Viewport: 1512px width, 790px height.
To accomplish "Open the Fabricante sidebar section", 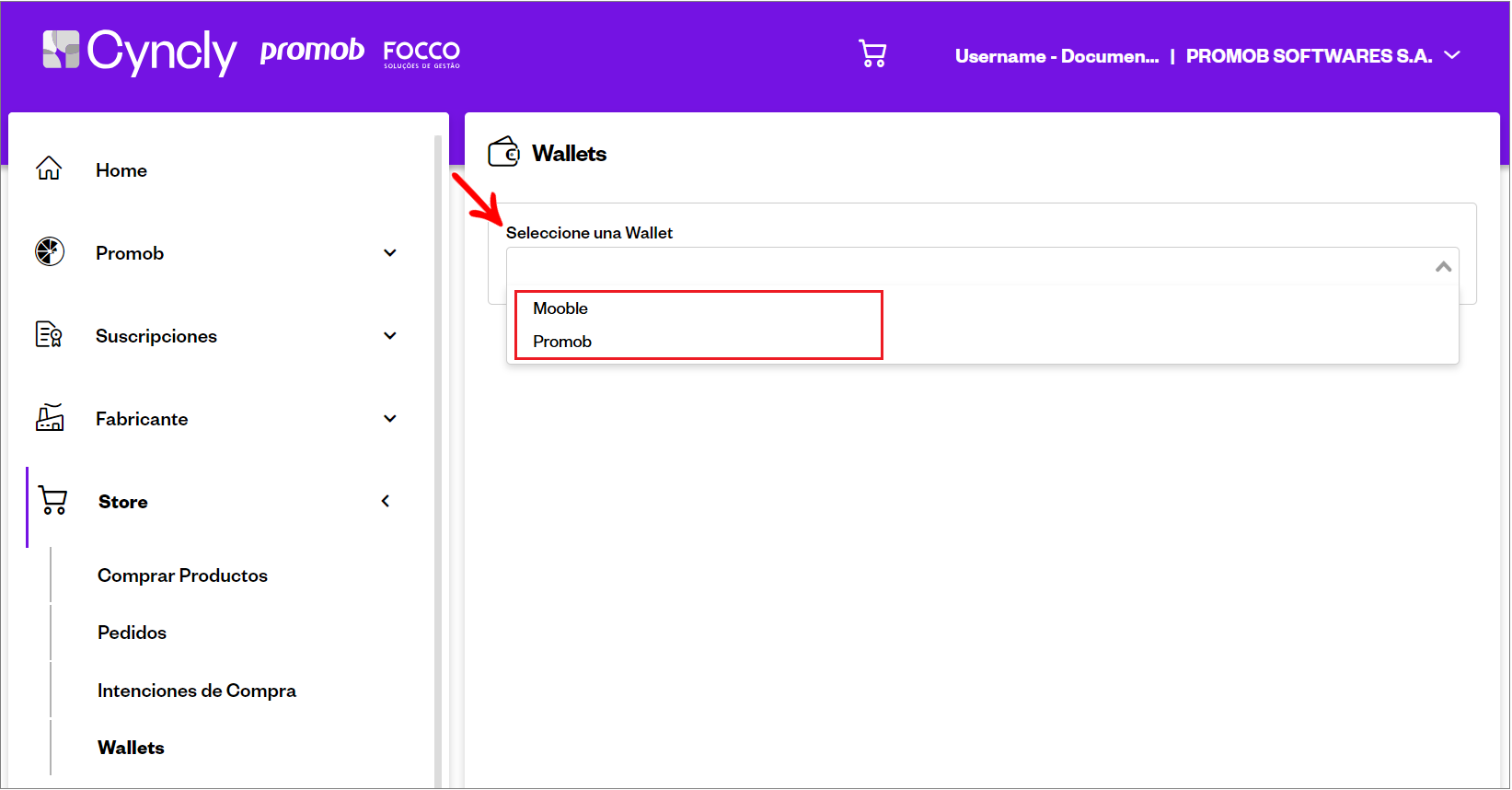I will coord(142,419).
